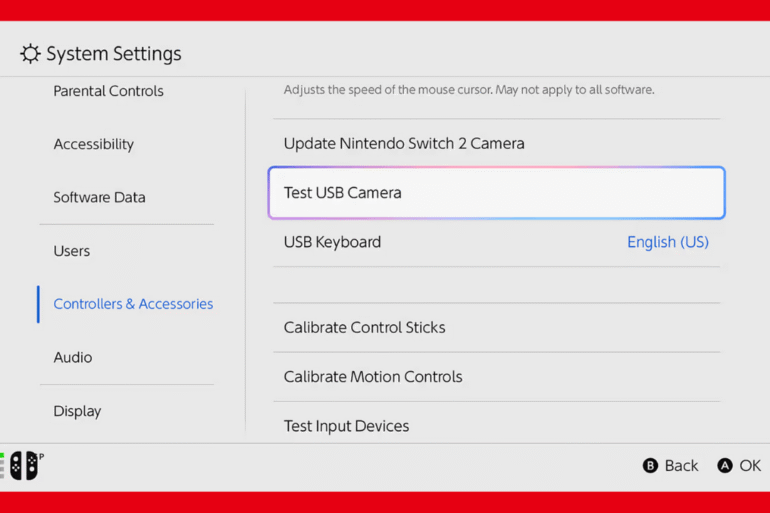Select the Test USB Camera option
The height and width of the screenshot is (513, 770).
tap(496, 193)
